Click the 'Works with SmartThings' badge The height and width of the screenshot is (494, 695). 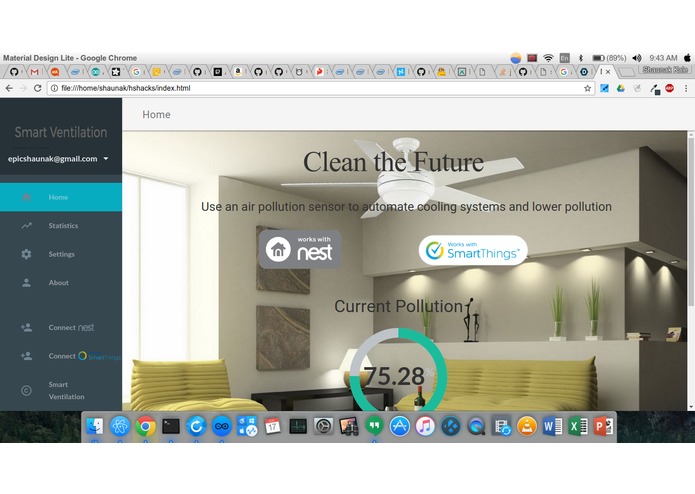pos(473,250)
